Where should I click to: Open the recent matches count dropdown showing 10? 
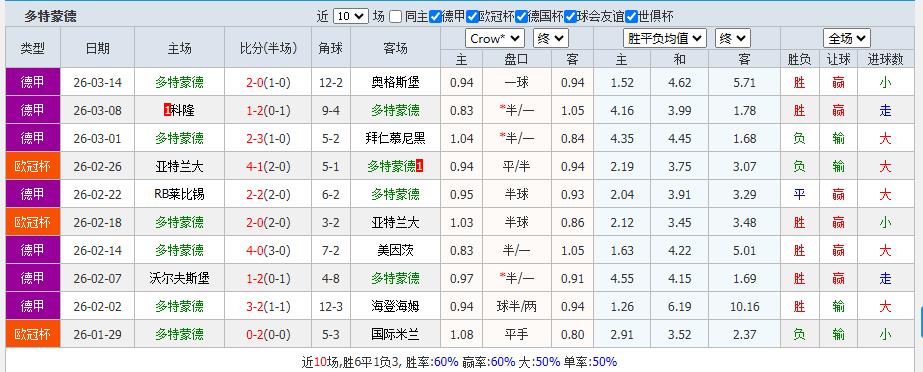coord(350,16)
